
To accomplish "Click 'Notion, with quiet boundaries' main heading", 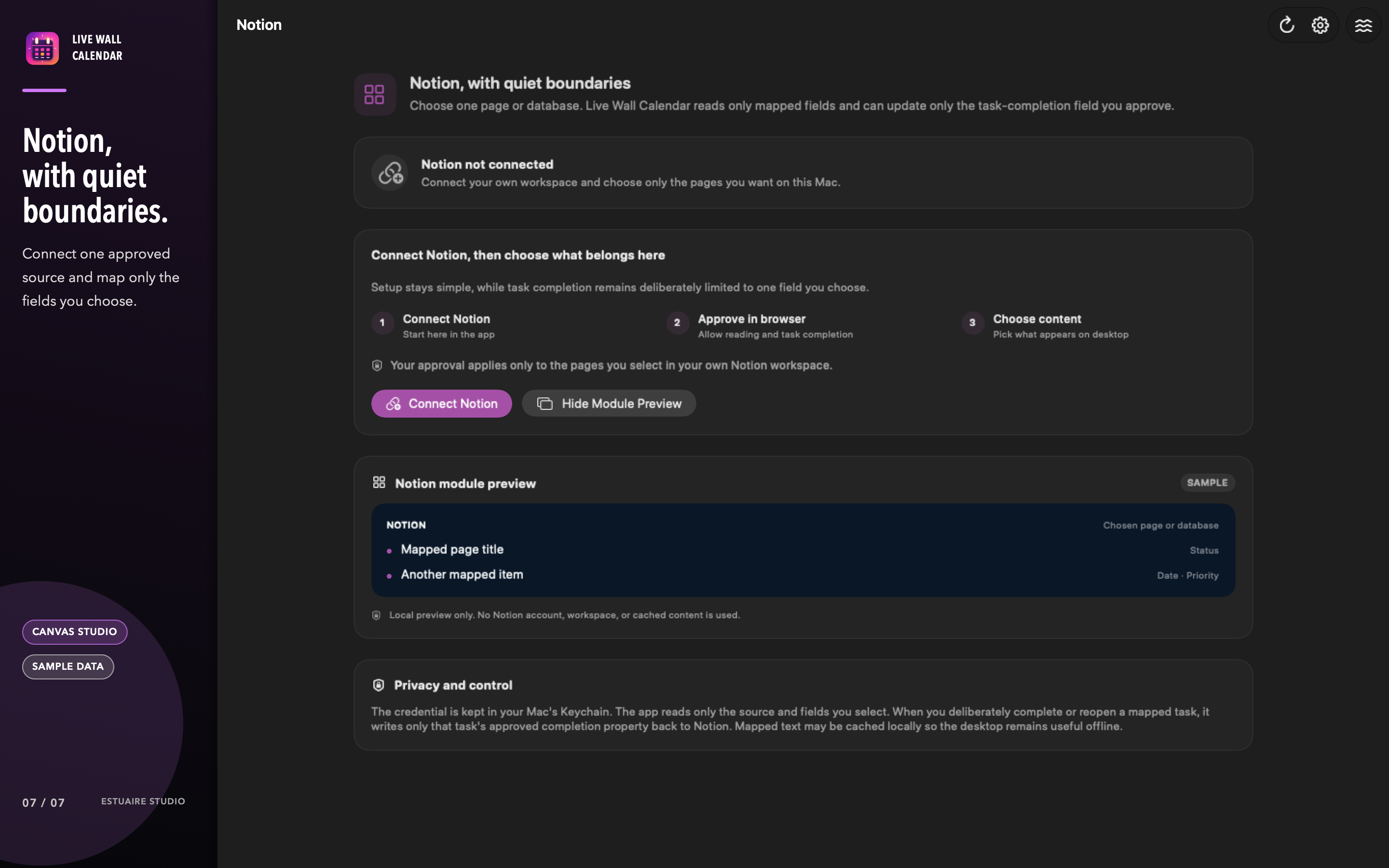I will 520,83.
